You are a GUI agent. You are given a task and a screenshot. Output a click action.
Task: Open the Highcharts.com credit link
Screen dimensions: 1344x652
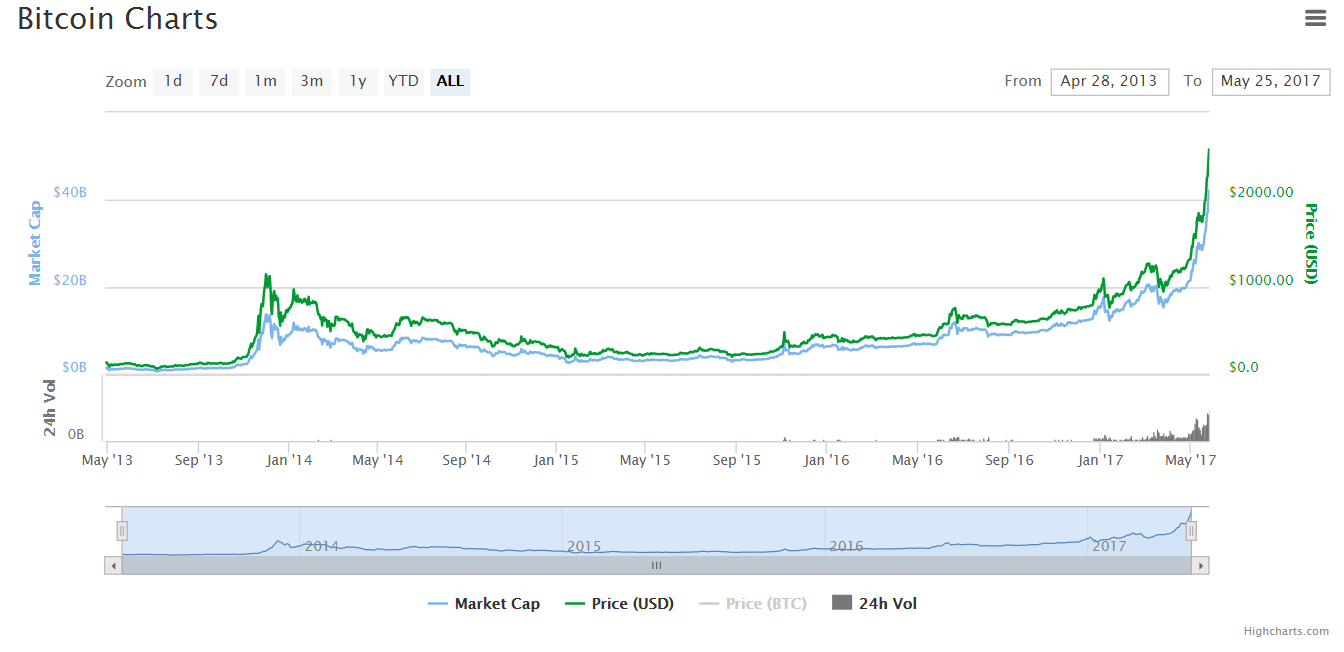click(x=1286, y=631)
